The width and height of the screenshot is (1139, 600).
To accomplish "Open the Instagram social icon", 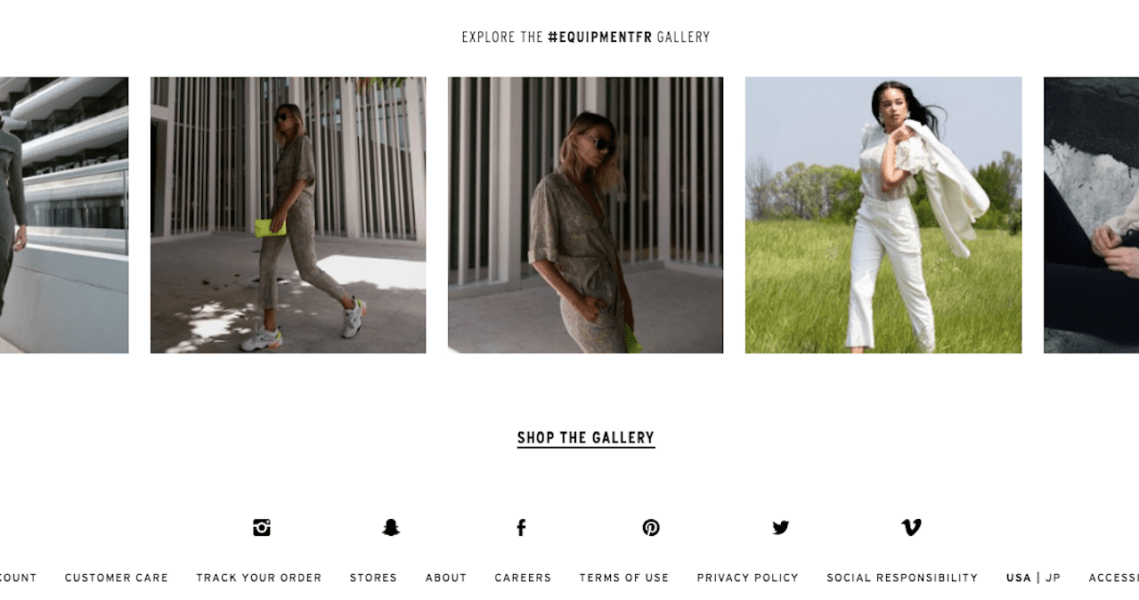I will pyautogui.click(x=262, y=527).
